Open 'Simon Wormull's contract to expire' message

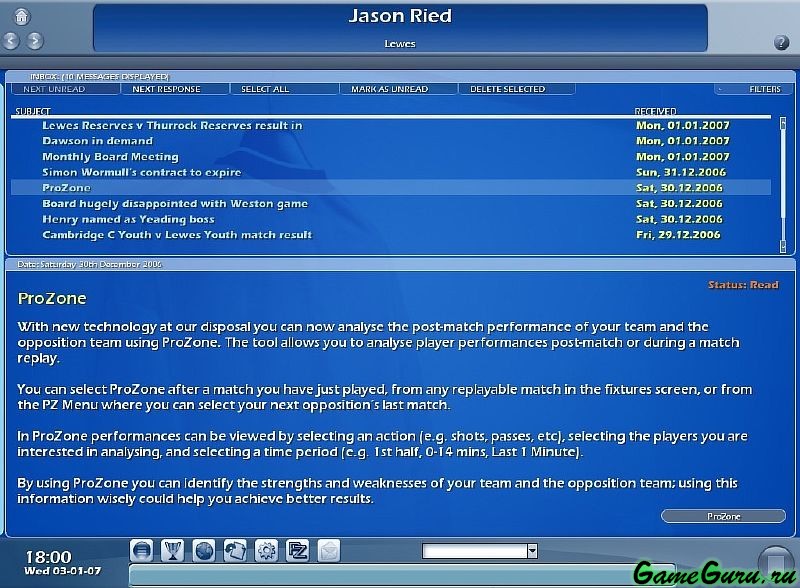141,172
